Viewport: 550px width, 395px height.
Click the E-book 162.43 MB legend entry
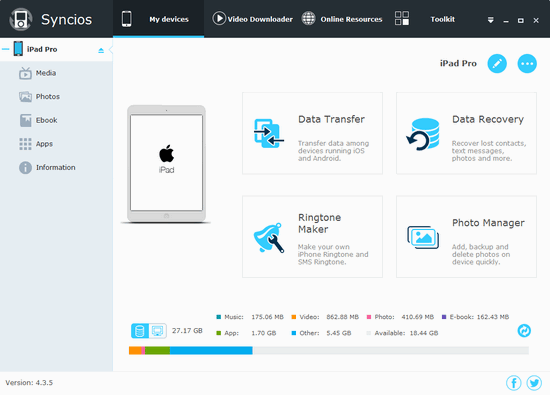[x=475, y=317]
